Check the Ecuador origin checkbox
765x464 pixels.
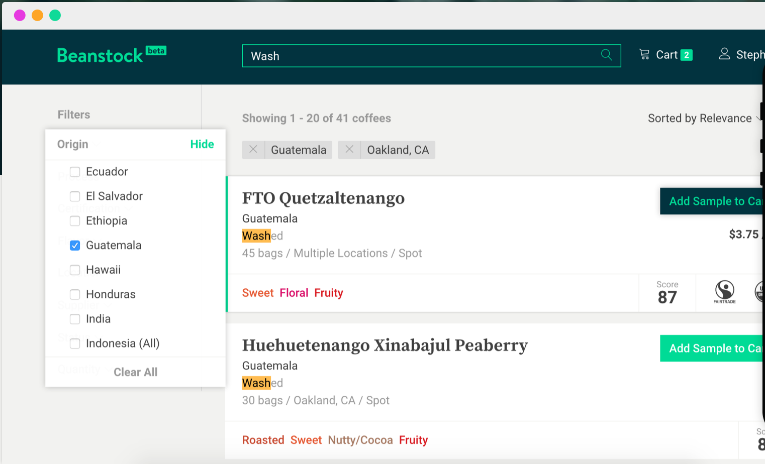coord(75,172)
